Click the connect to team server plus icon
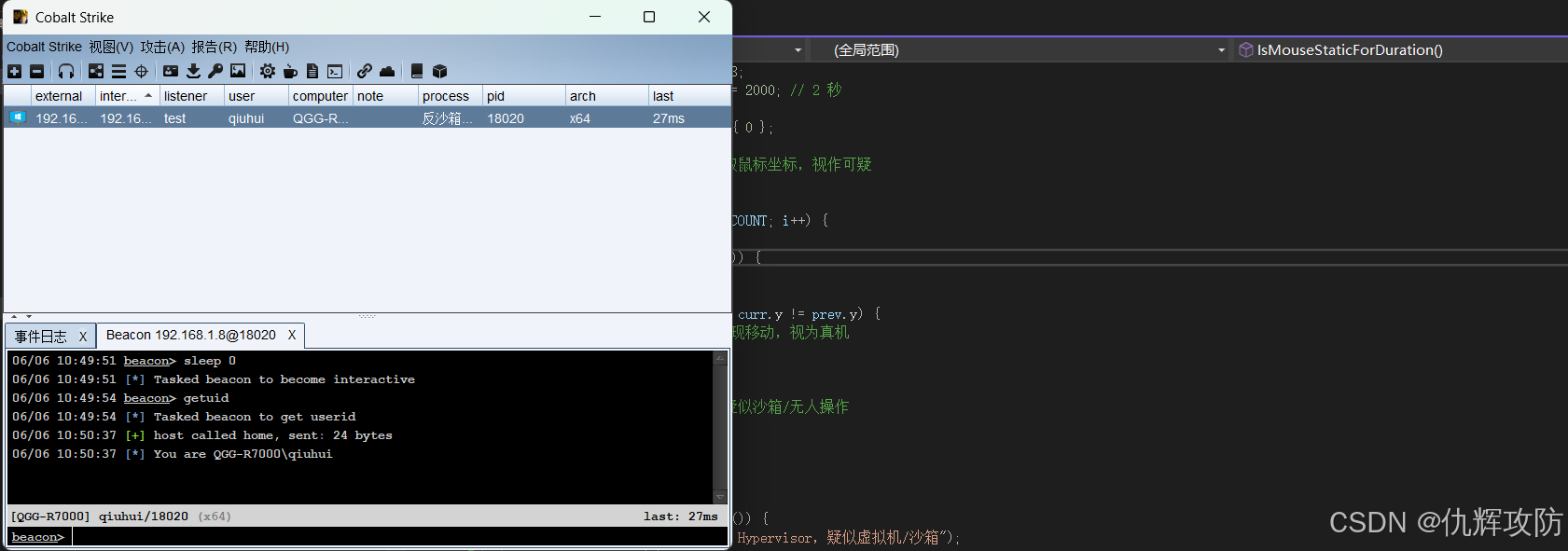This screenshot has height=551, width=1568. point(14,71)
